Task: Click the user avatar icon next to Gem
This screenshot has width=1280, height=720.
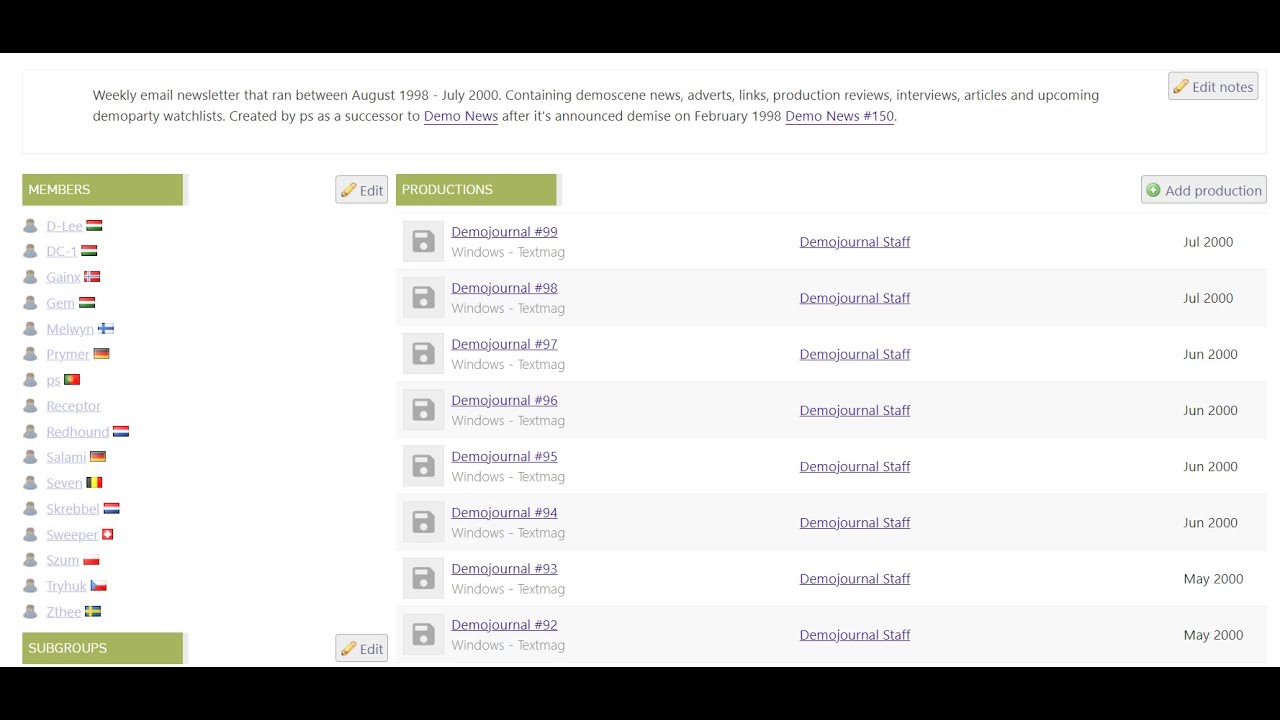Action: point(30,303)
